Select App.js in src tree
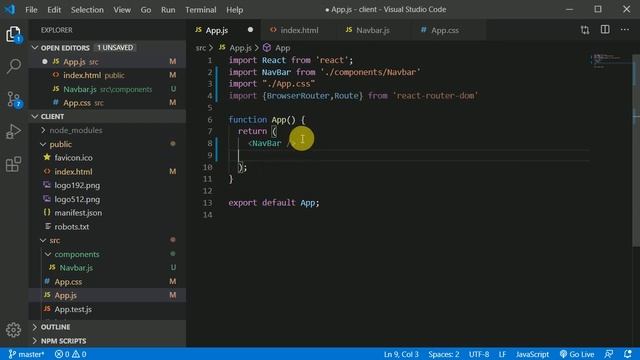Image resolution: width=640 pixels, height=360 pixels. (107, 295)
